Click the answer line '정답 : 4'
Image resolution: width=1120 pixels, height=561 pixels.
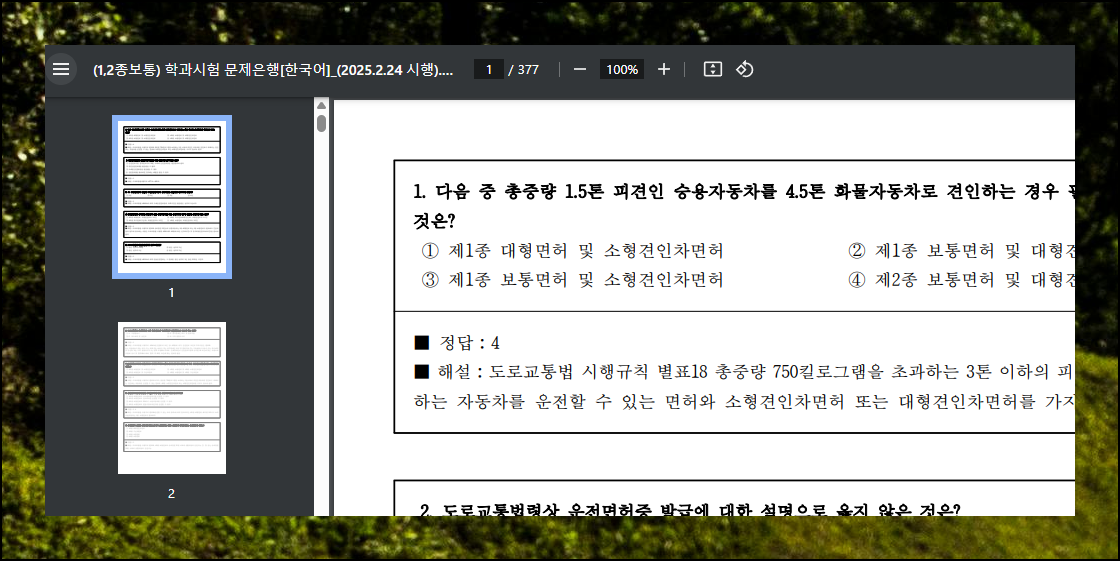(x=457, y=342)
